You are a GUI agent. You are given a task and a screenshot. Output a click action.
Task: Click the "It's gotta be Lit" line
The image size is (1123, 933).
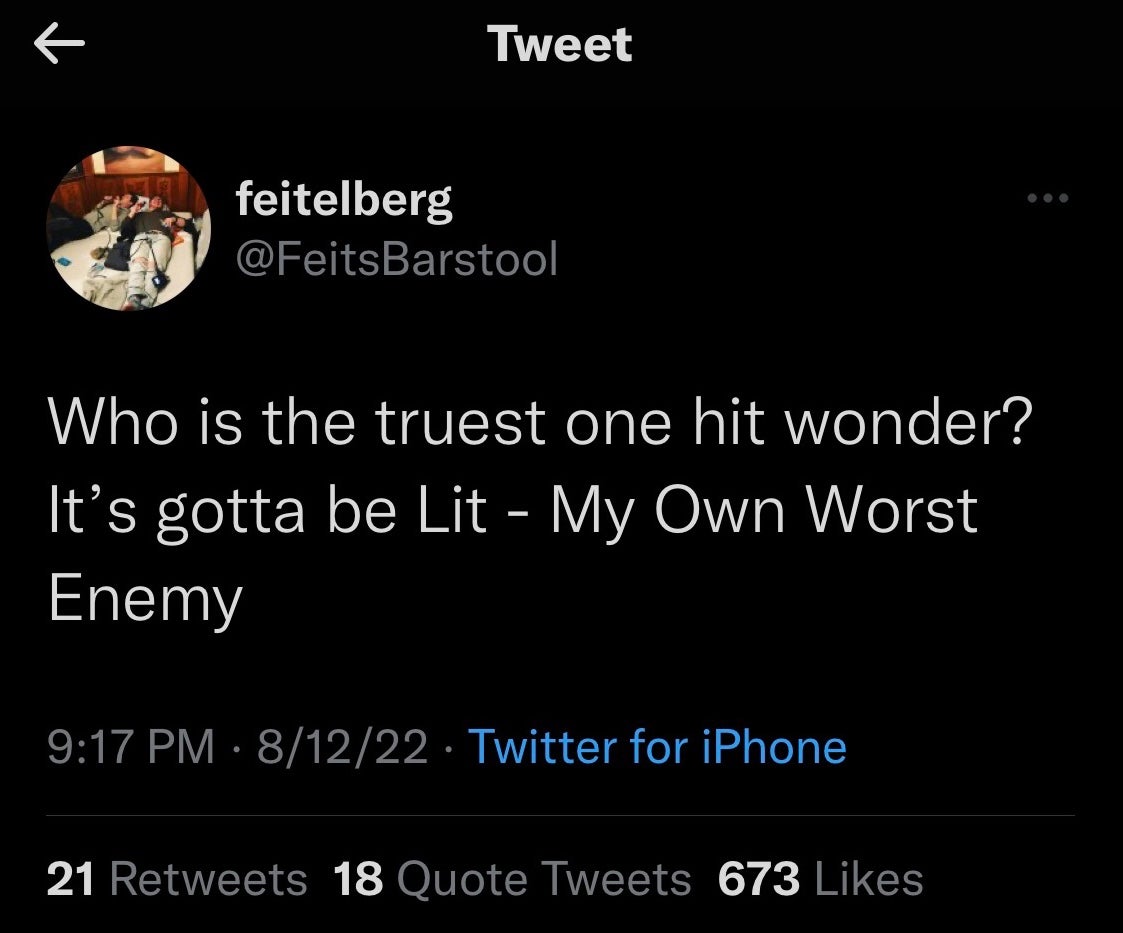[x=267, y=512]
